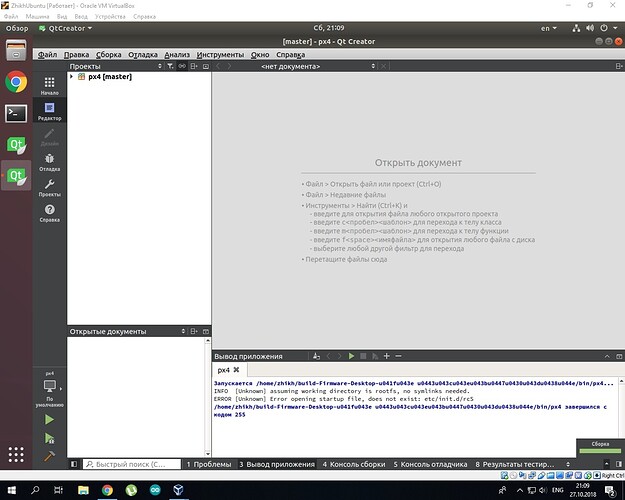Open the Начало welcome mode
The height and width of the screenshot is (500, 625).
49,86
